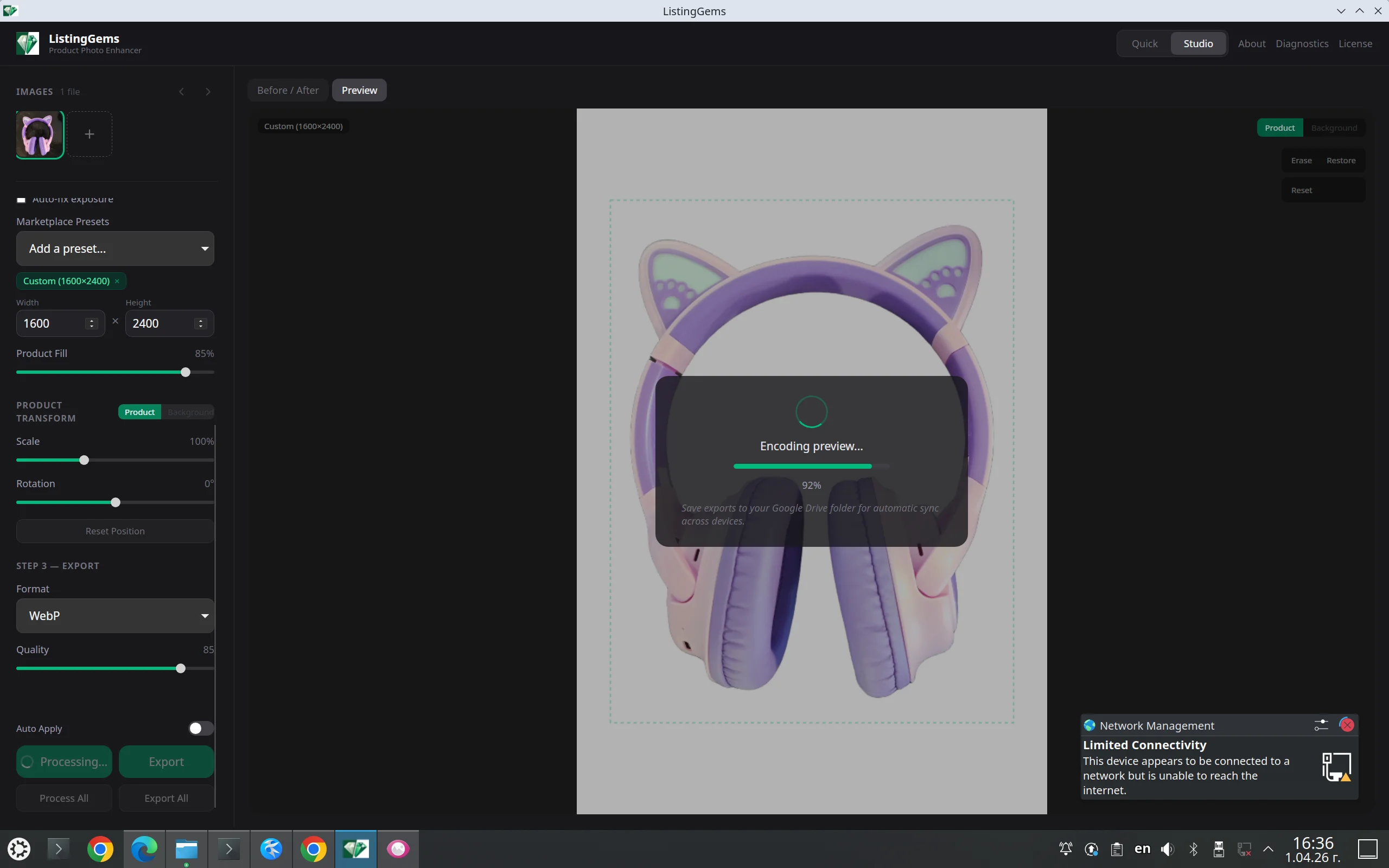Click the Reset Position button

pyautogui.click(x=114, y=531)
